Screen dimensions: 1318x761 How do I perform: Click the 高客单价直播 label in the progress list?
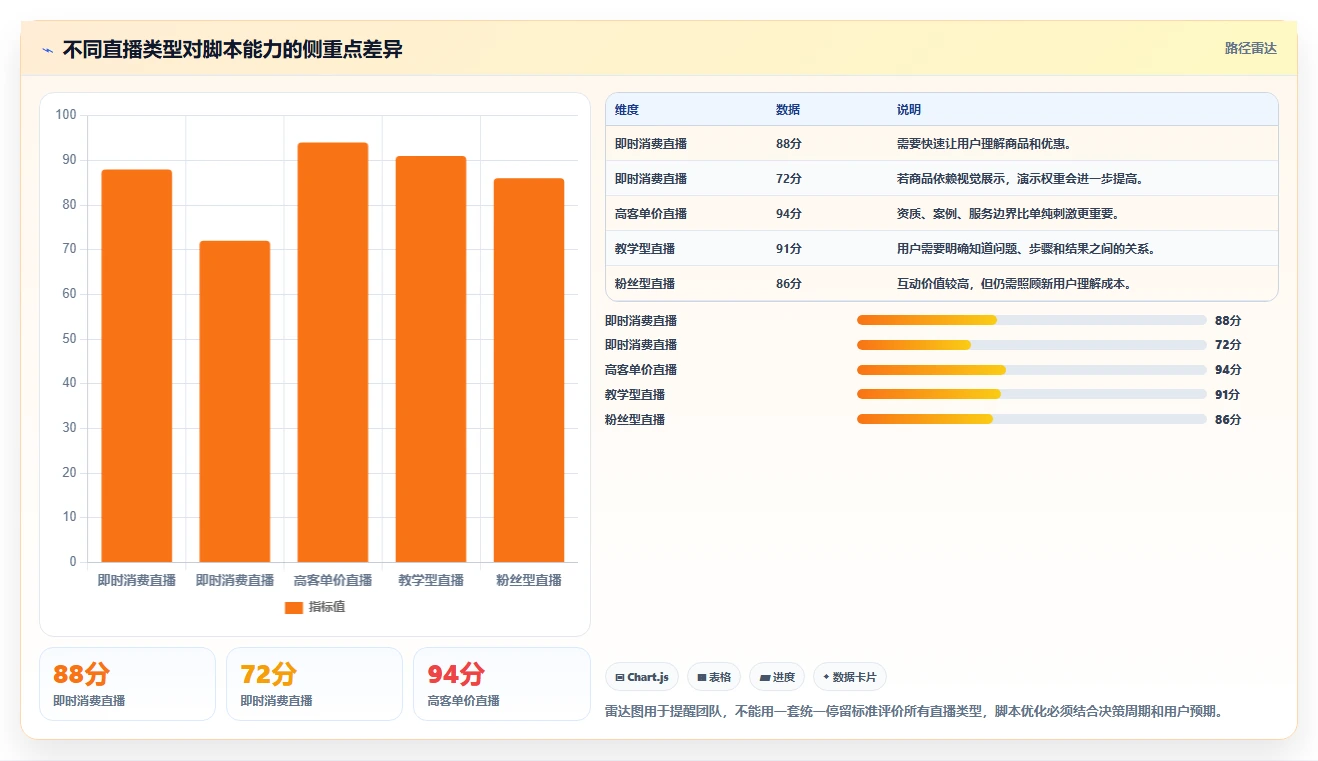pyautogui.click(x=641, y=370)
